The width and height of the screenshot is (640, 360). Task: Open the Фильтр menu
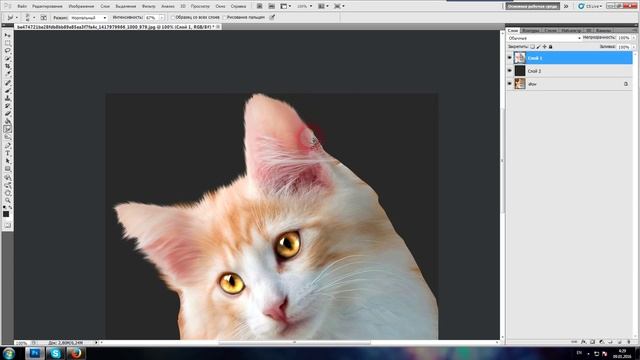click(149, 6)
